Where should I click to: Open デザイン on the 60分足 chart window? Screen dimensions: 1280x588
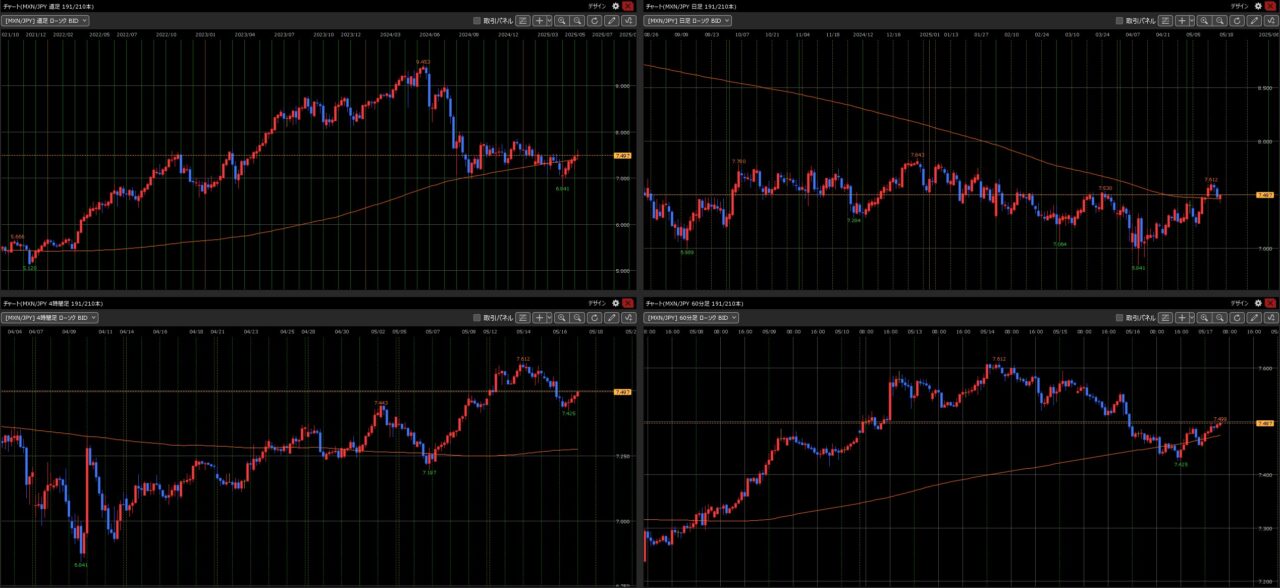(1241, 303)
